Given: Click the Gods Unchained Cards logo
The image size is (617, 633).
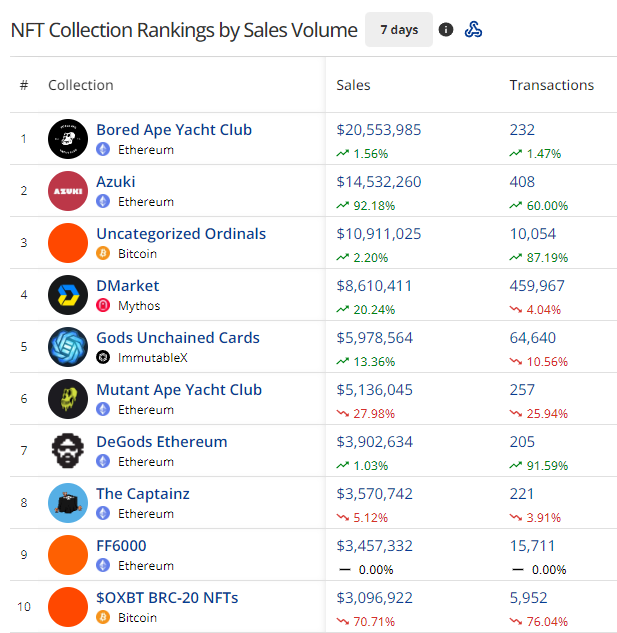Looking at the screenshot, I should 68,347.
